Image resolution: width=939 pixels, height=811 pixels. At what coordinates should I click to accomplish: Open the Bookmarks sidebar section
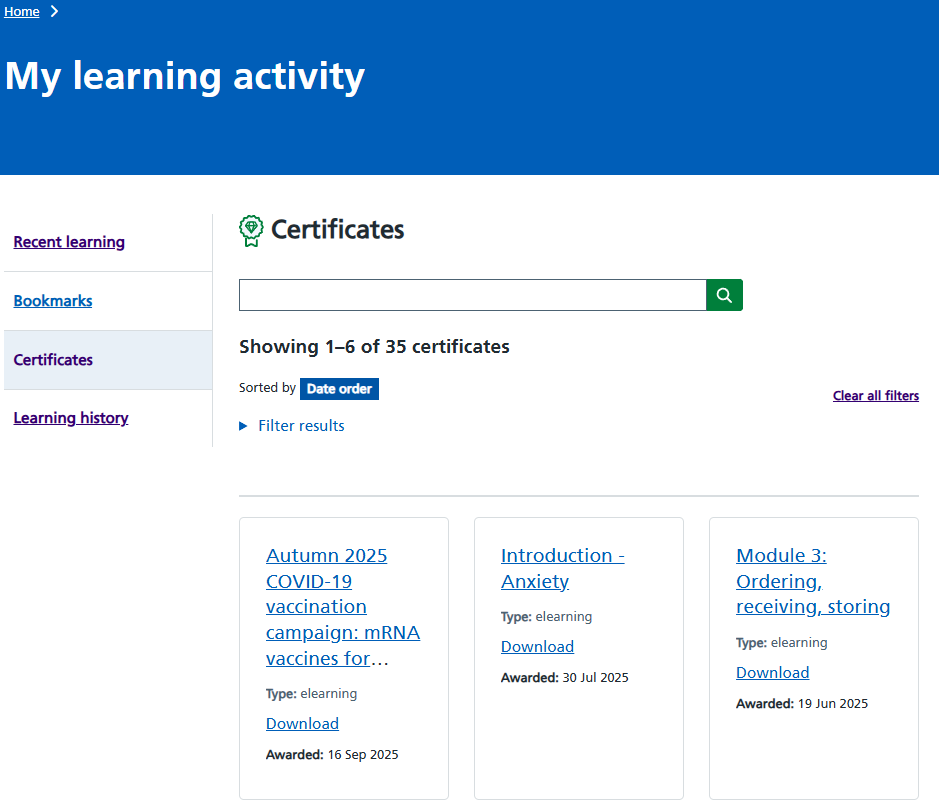point(52,300)
